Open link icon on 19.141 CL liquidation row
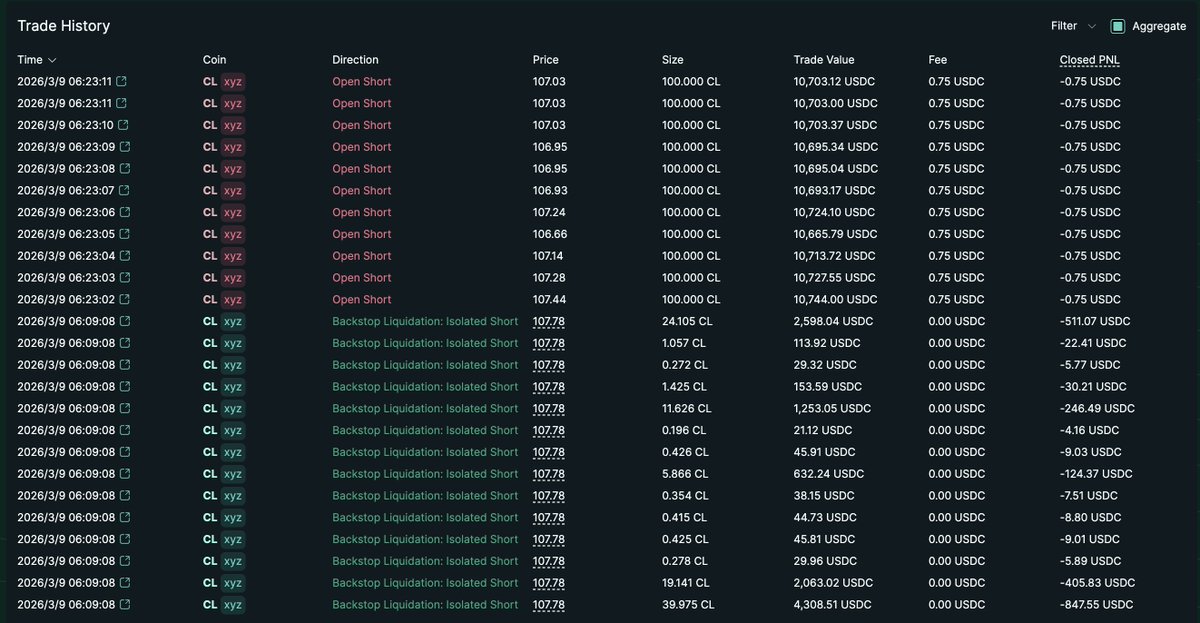This screenshot has width=1200, height=623. [125, 583]
